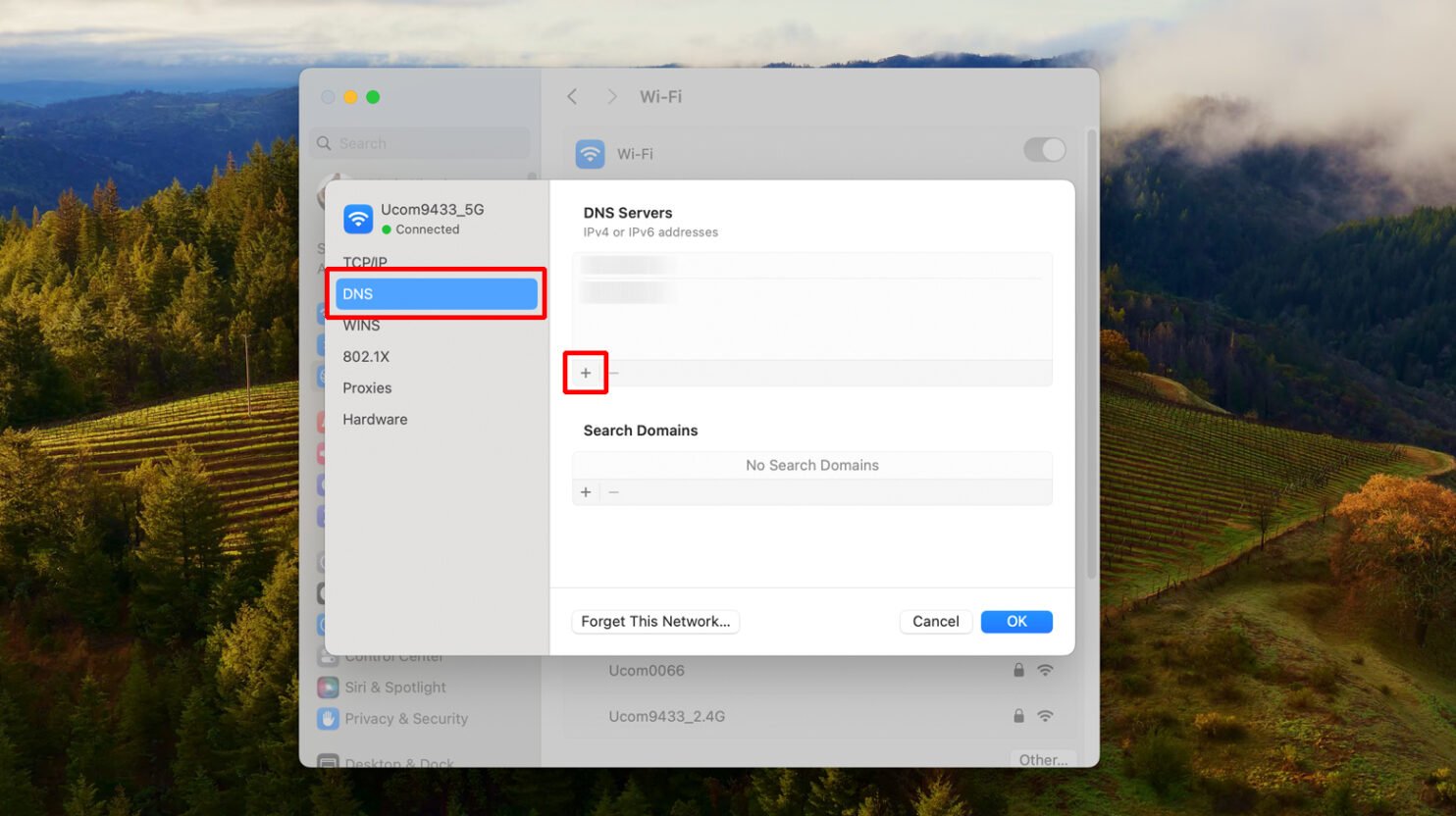
Task: Click the Wi-Fi network icon beside Ucom9433_5G
Action: pyautogui.click(x=358, y=219)
